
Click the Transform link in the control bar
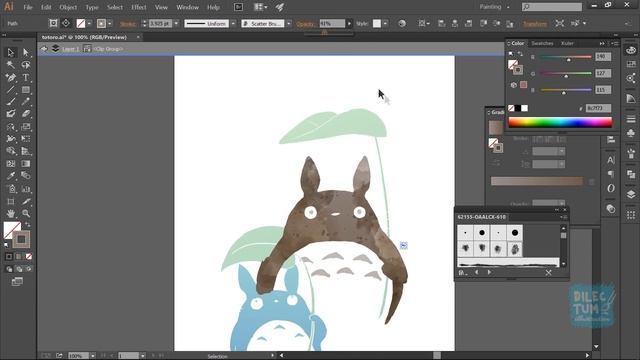(x=535, y=24)
